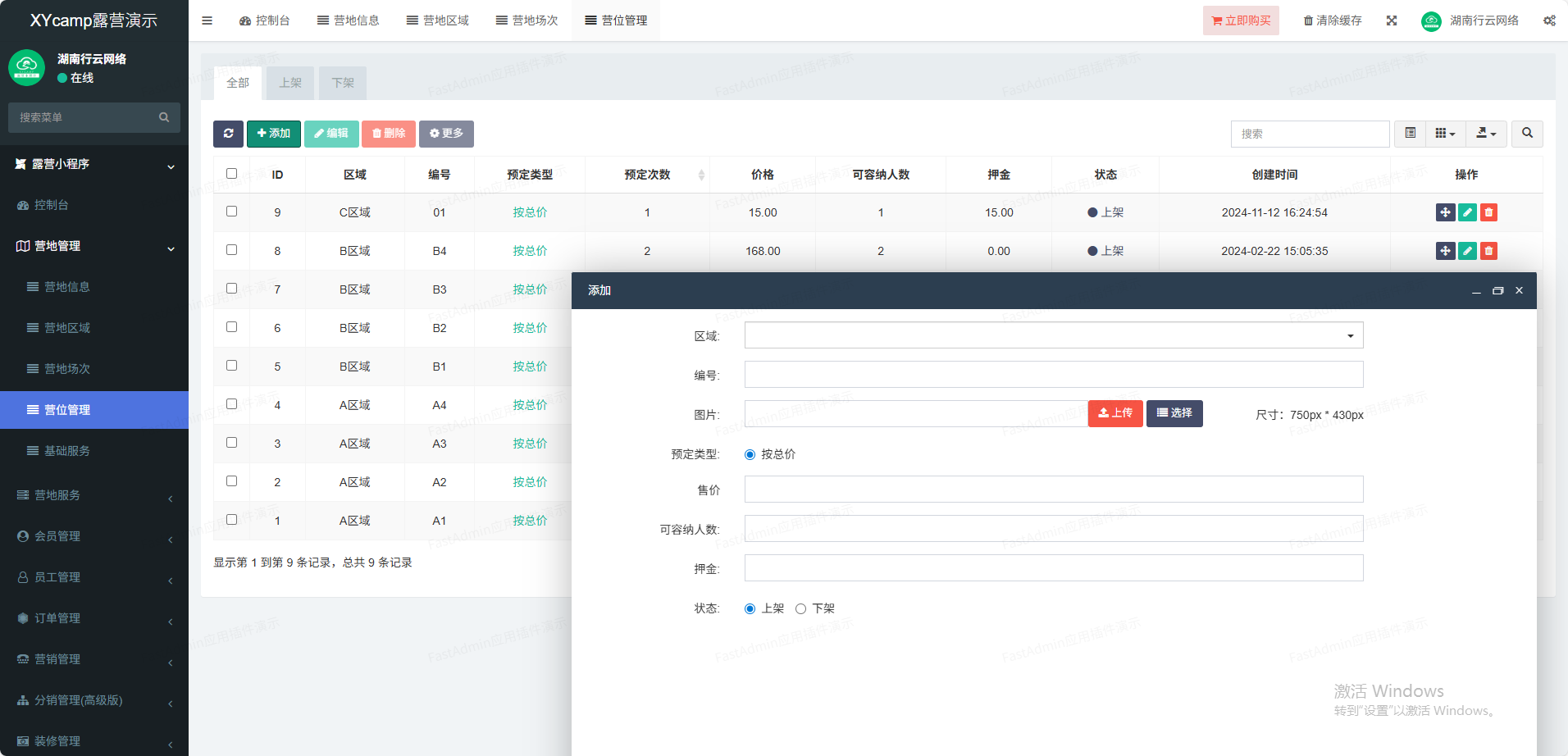This screenshot has width=1568, height=756.
Task: Click the 编号 input field in dialog
Action: point(1053,375)
